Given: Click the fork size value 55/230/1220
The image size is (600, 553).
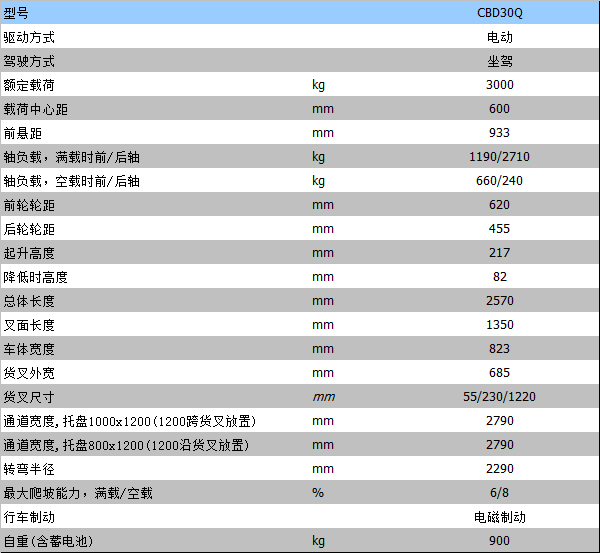Looking at the screenshot, I should coord(499,397).
